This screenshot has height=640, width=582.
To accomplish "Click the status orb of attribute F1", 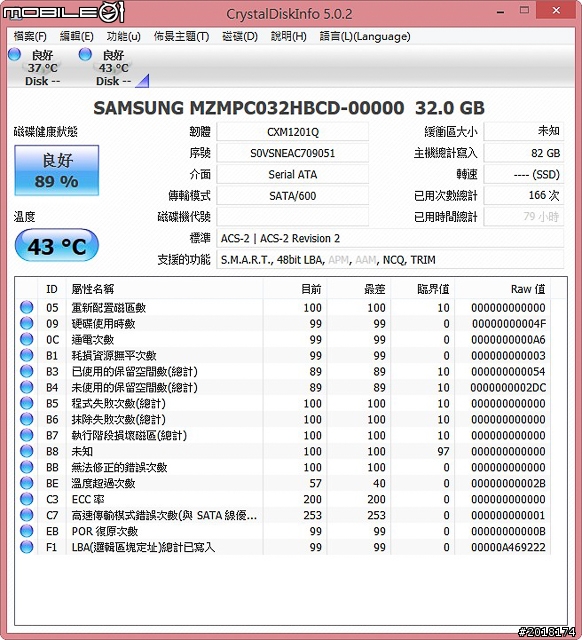I will 27,547.
